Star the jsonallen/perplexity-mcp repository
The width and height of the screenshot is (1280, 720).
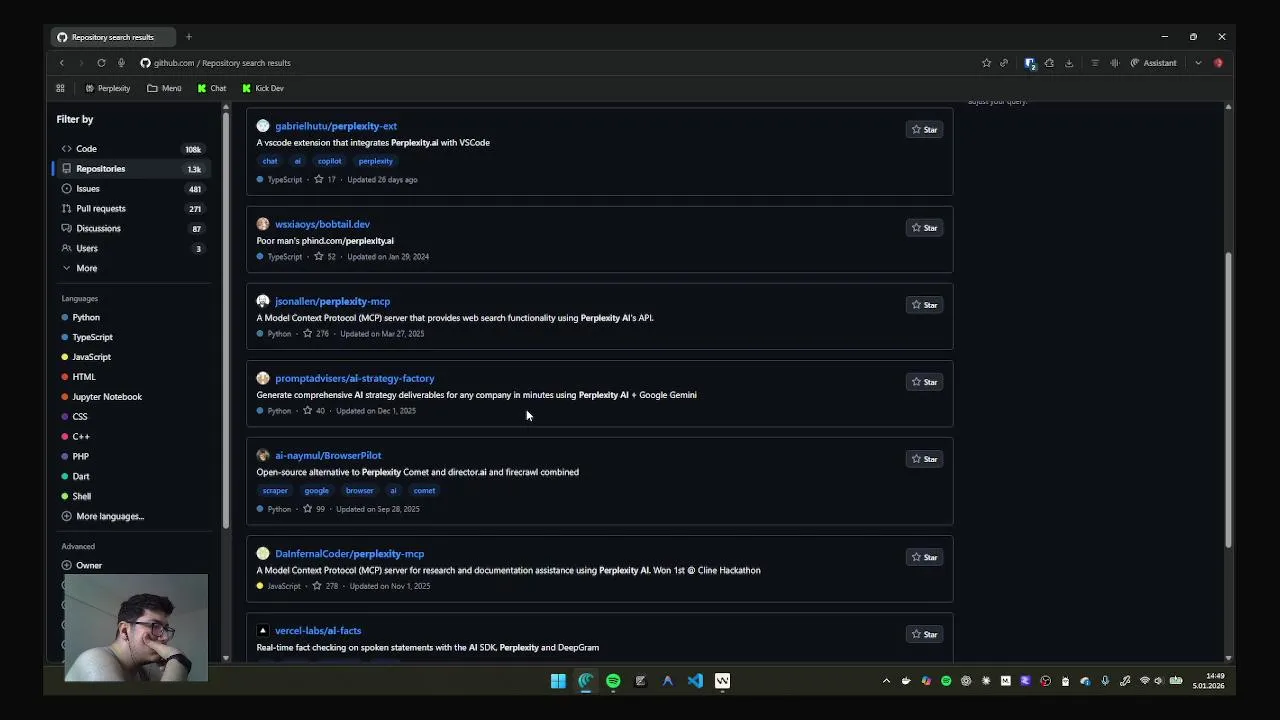coord(924,305)
